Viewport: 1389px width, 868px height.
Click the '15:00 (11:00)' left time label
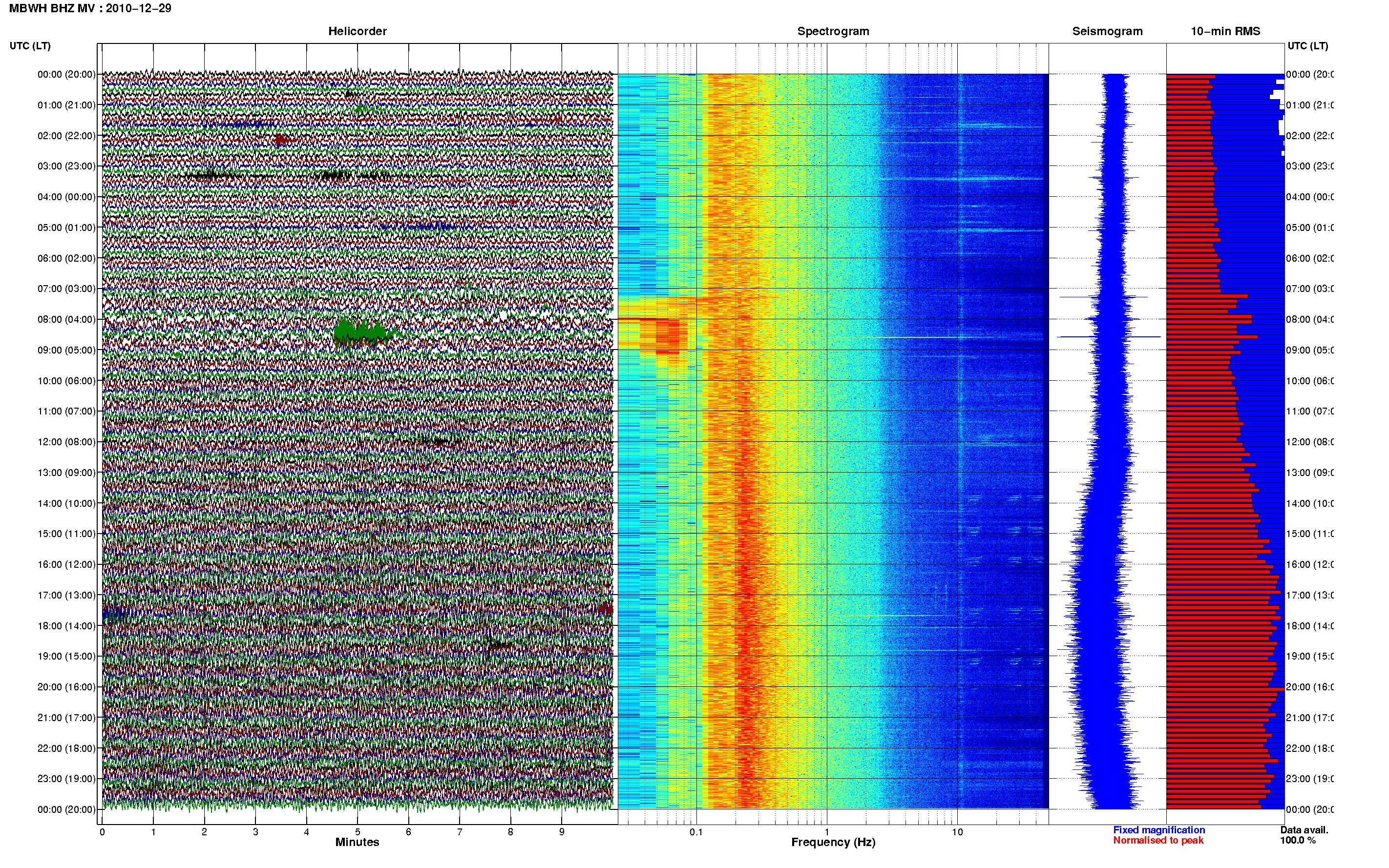[66, 534]
